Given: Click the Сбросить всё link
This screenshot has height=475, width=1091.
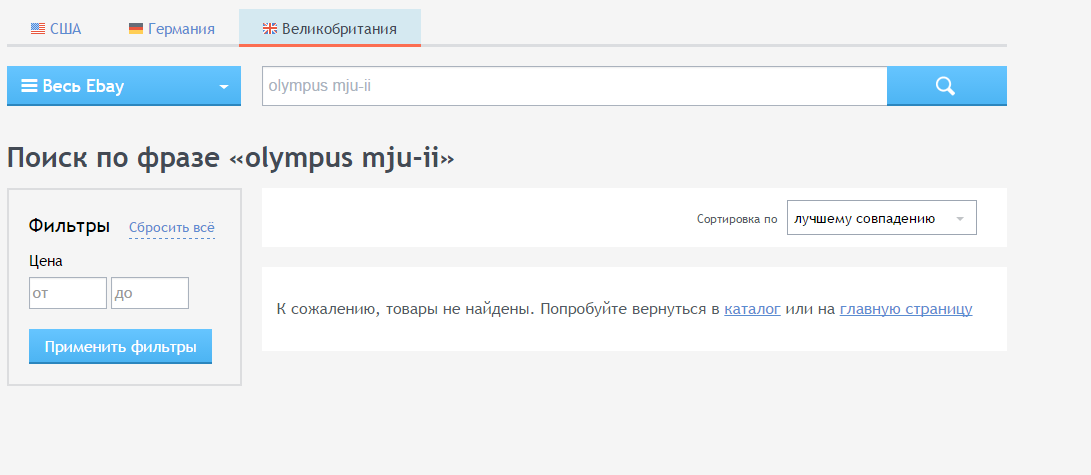Looking at the screenshot, I should click(x=172, y=227).
